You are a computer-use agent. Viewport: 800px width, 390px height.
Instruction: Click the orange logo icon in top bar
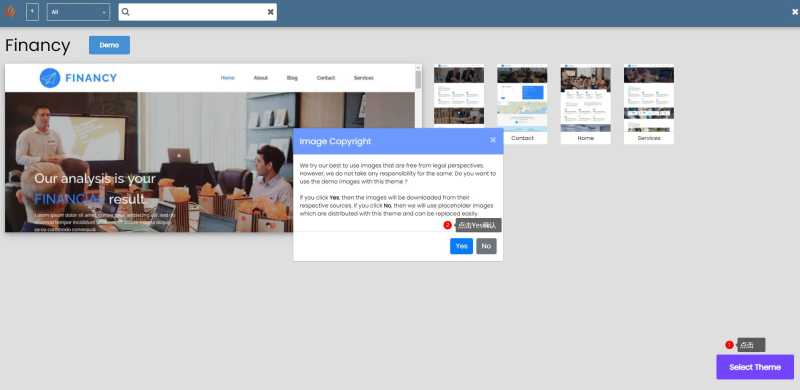pyautogui.click(x=10, y=11)
